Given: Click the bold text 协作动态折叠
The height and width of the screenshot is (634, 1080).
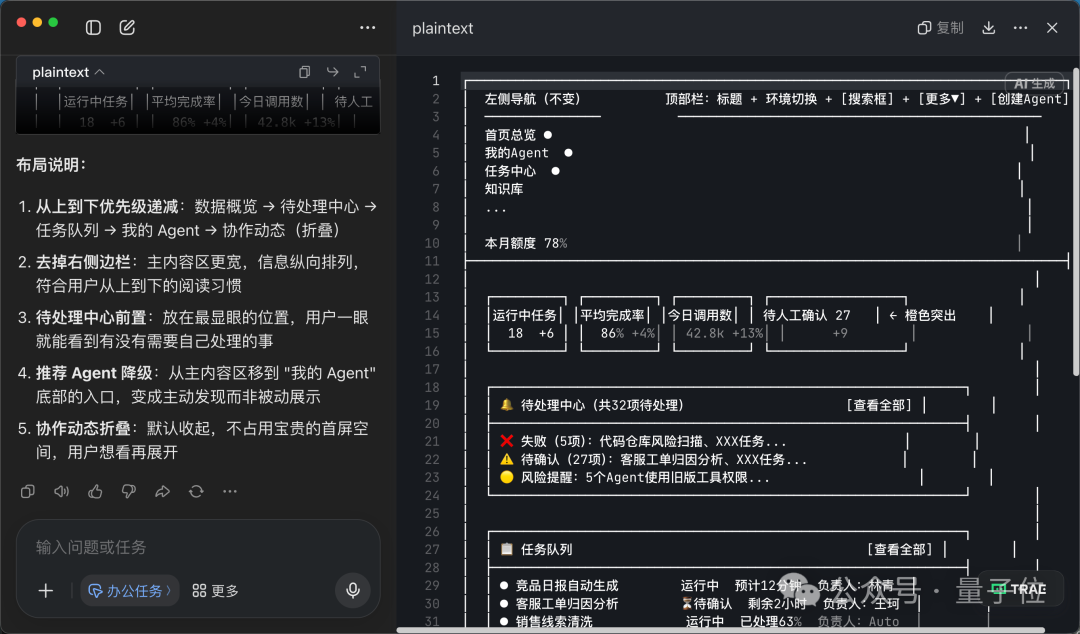Looking at the screenshot, I should (x=83, y=429).
